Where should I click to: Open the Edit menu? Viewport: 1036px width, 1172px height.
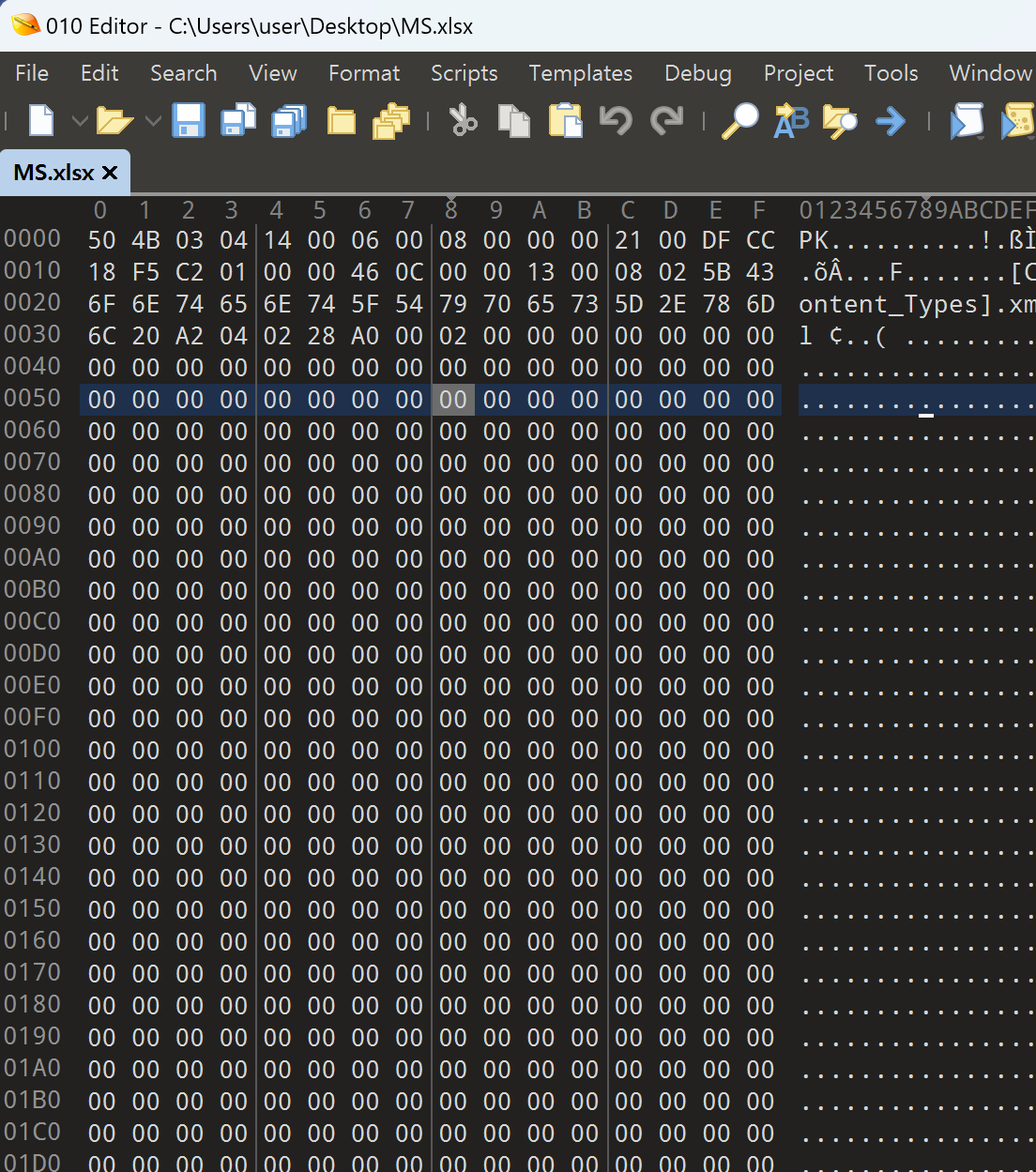[x=99, y=73]
